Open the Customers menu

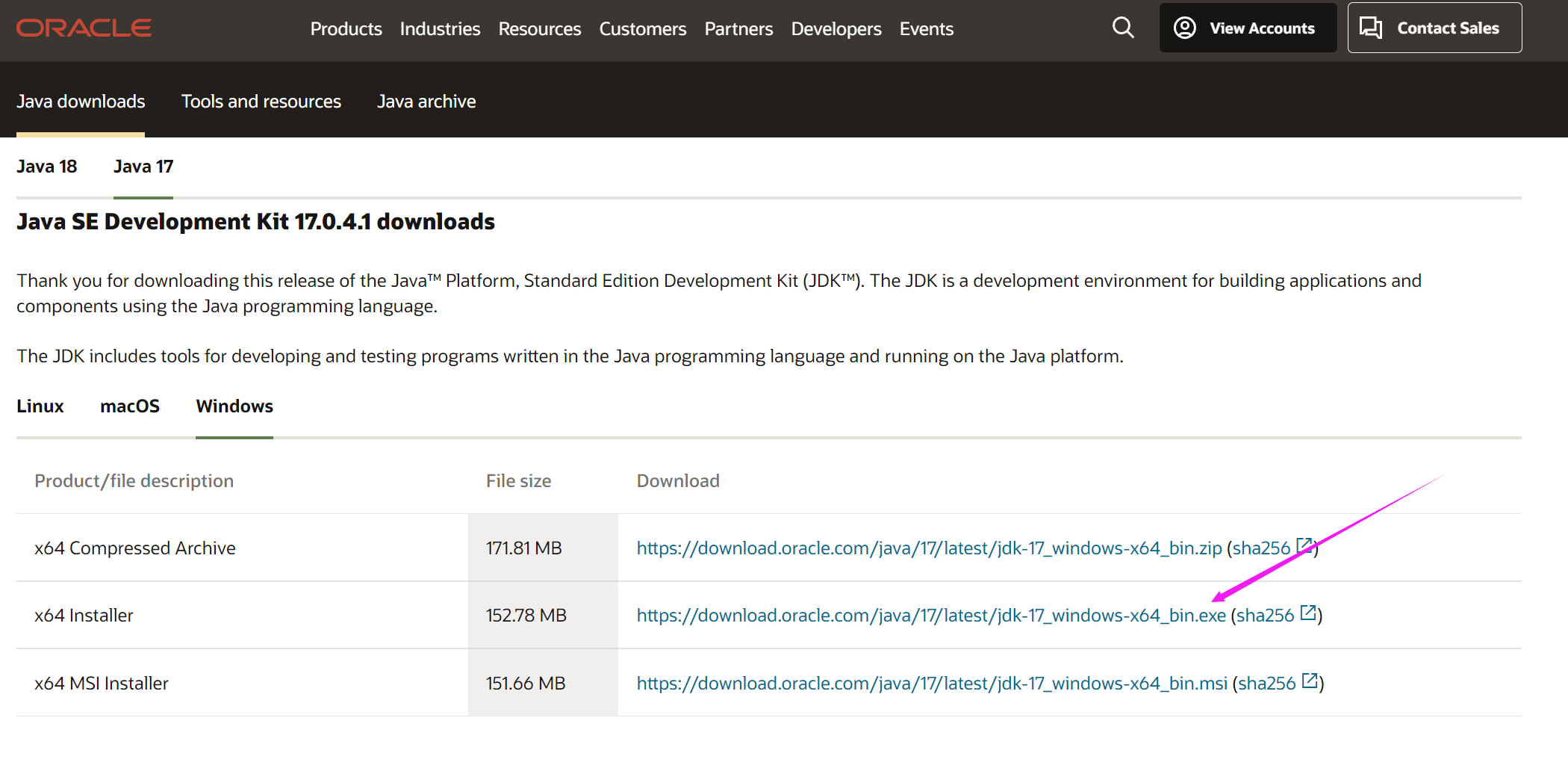[x=642, y=28]
